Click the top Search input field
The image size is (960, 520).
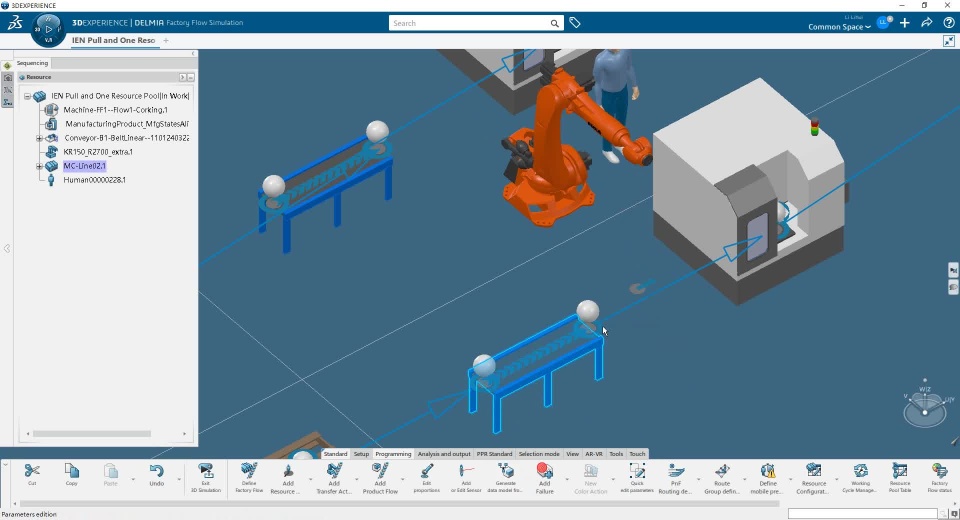coord(469,23)
